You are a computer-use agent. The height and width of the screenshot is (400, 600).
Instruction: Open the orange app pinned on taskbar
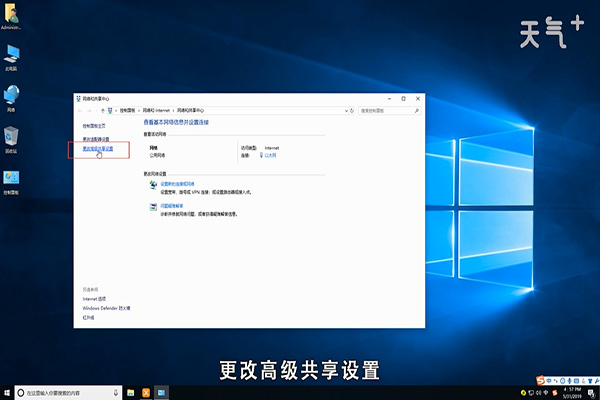(x=146, y=393)
